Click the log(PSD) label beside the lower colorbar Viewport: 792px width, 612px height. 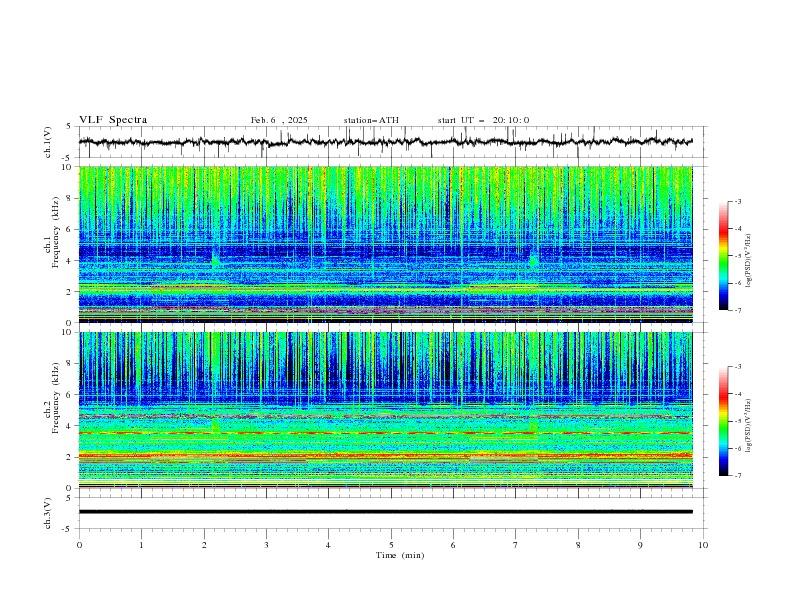pyautogui.click(x=748, y=426)
